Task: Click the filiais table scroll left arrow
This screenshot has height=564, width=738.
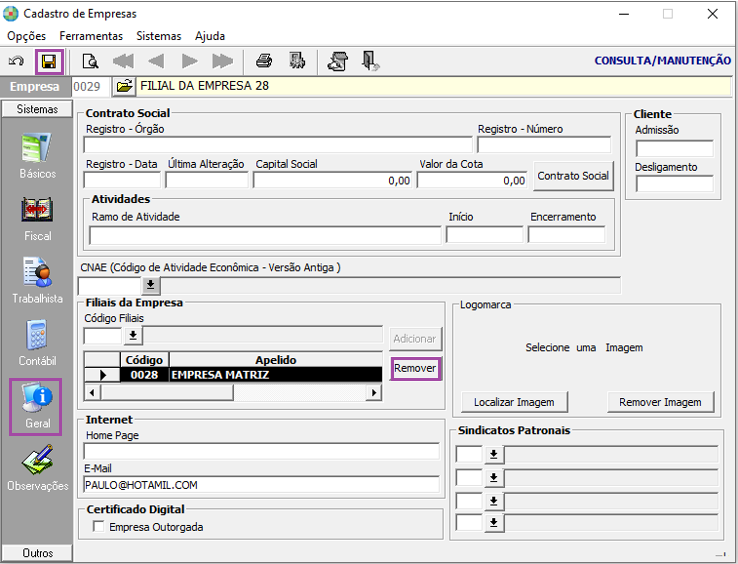Action: (x=92, y=393)
